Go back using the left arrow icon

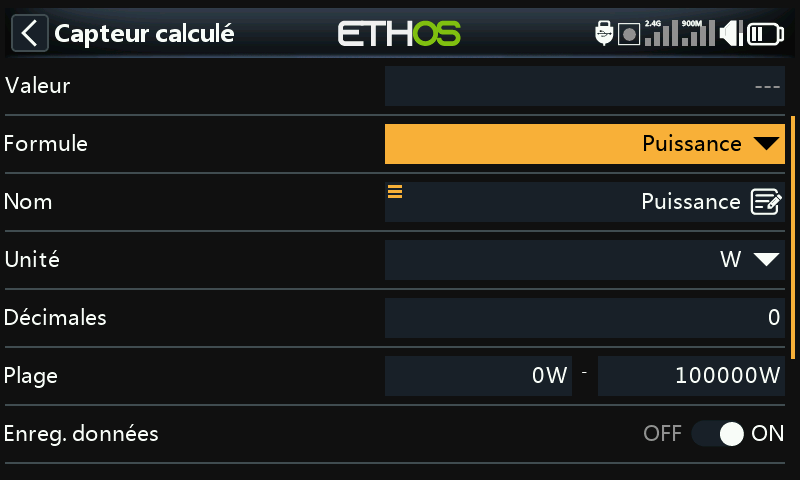click(30, 33)
